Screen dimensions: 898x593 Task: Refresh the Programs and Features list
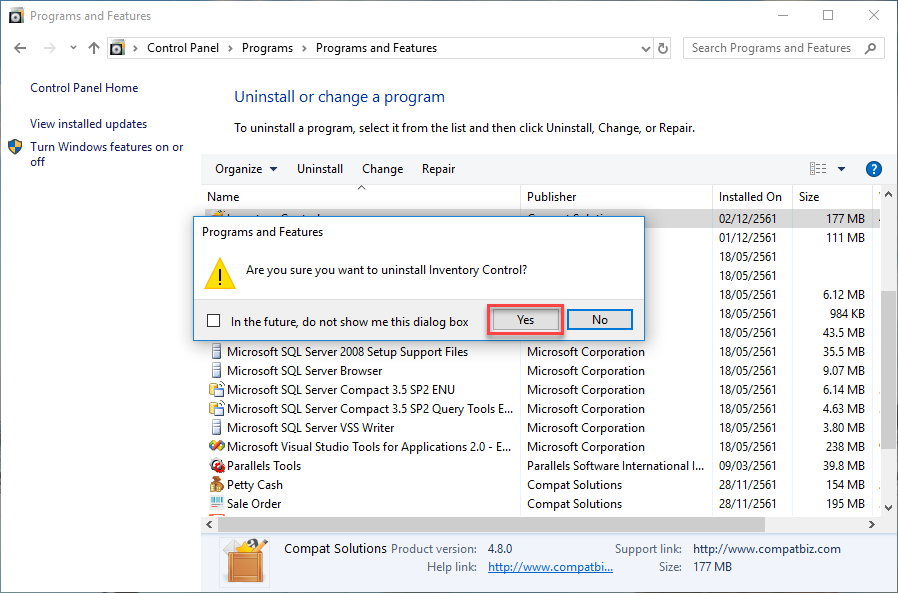coord(663,49)
